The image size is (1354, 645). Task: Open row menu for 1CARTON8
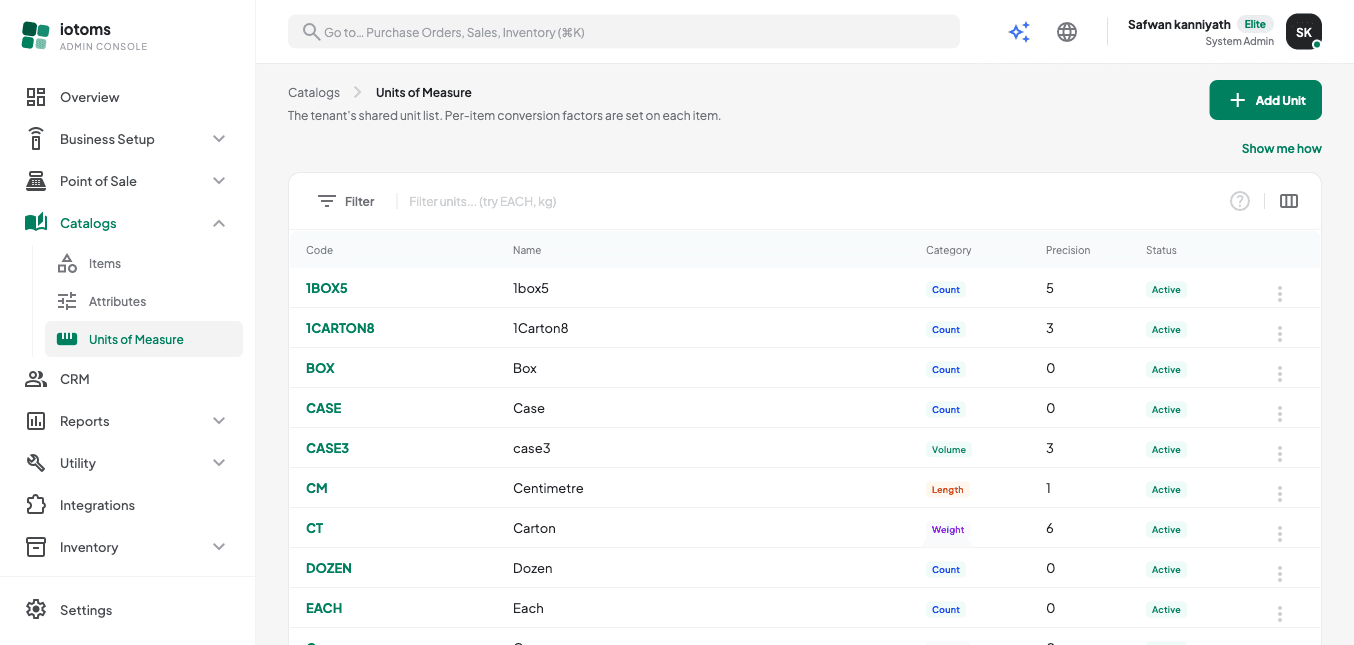click(1280, 333)
